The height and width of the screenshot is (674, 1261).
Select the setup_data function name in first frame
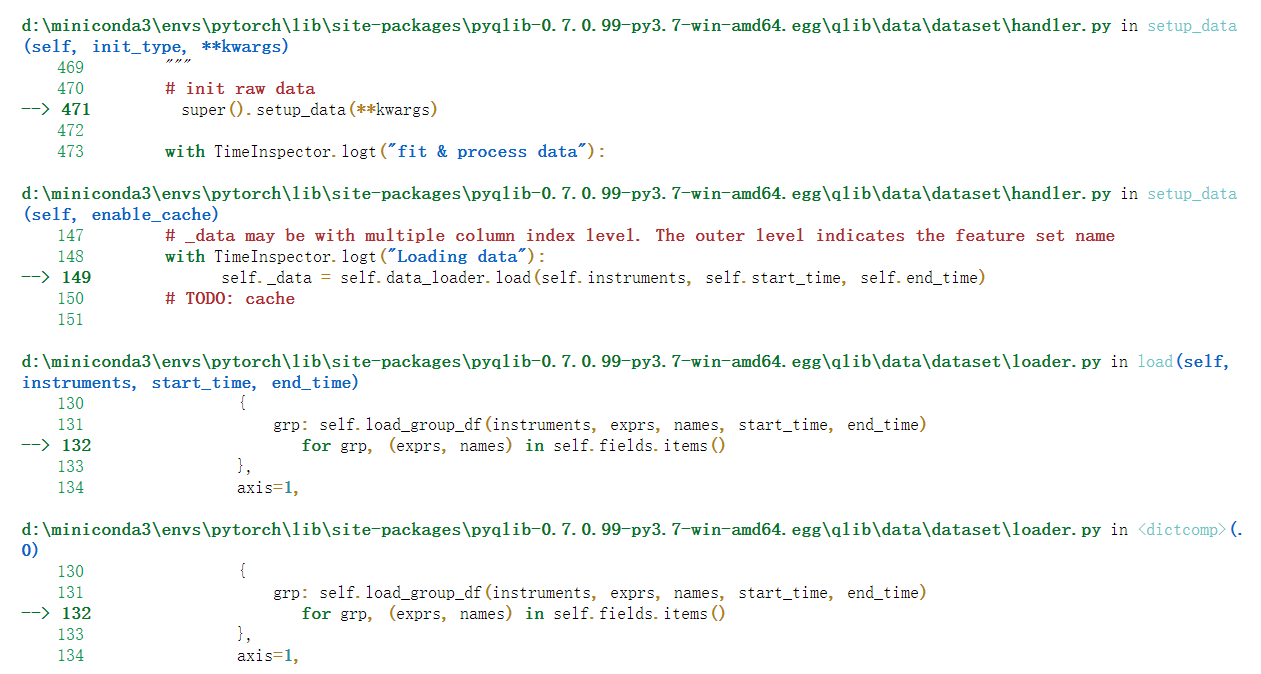click(x=1190, y=25)
